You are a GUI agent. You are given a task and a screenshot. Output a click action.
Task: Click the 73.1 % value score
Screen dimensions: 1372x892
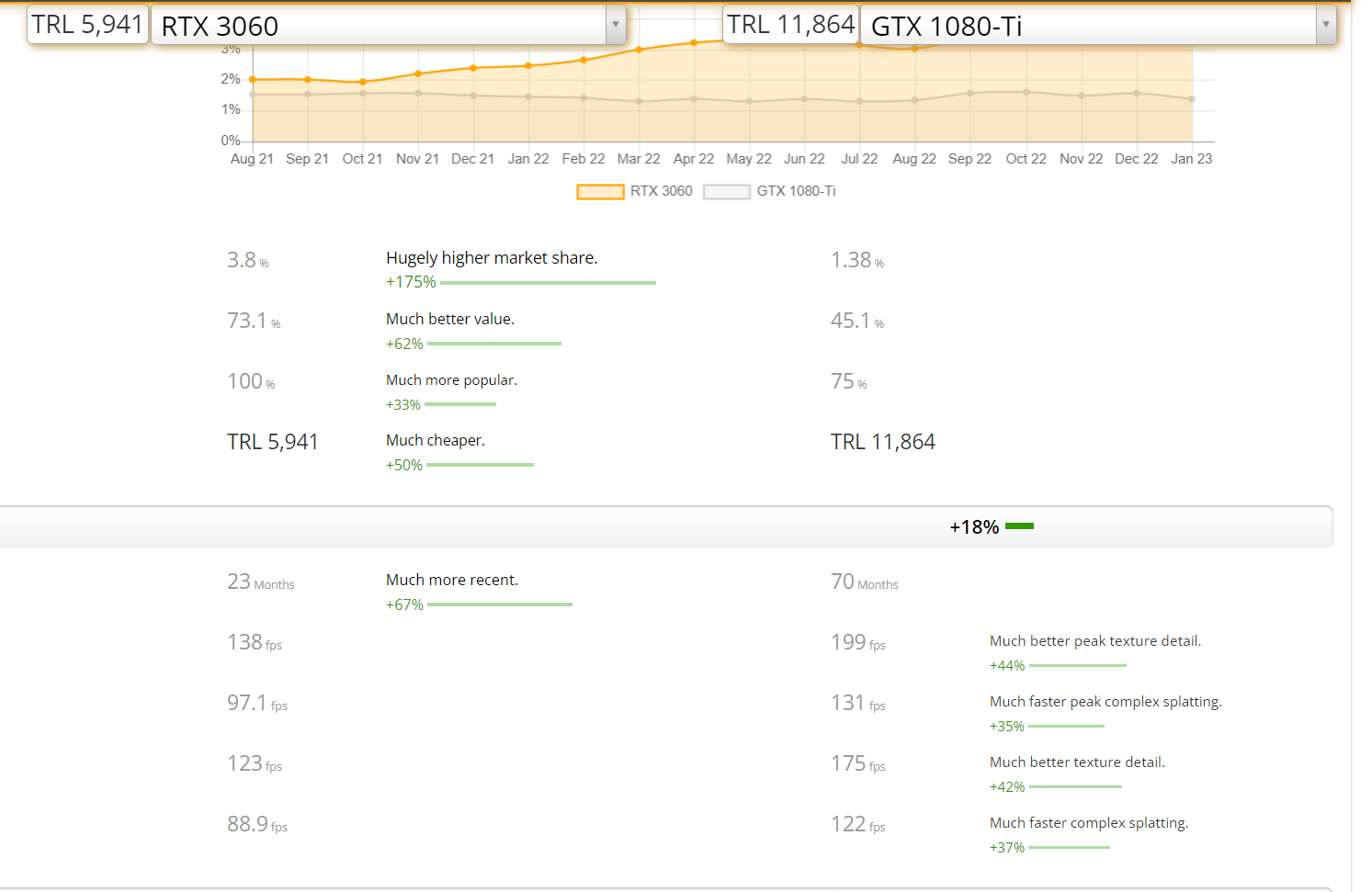click(254, 322)
